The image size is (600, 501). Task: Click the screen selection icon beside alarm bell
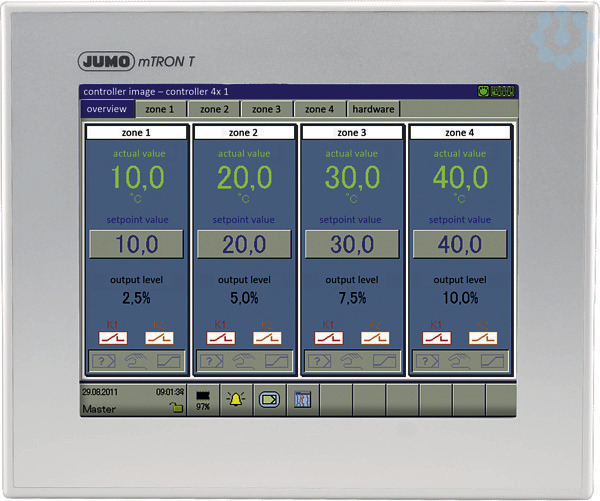coord(269,400)
